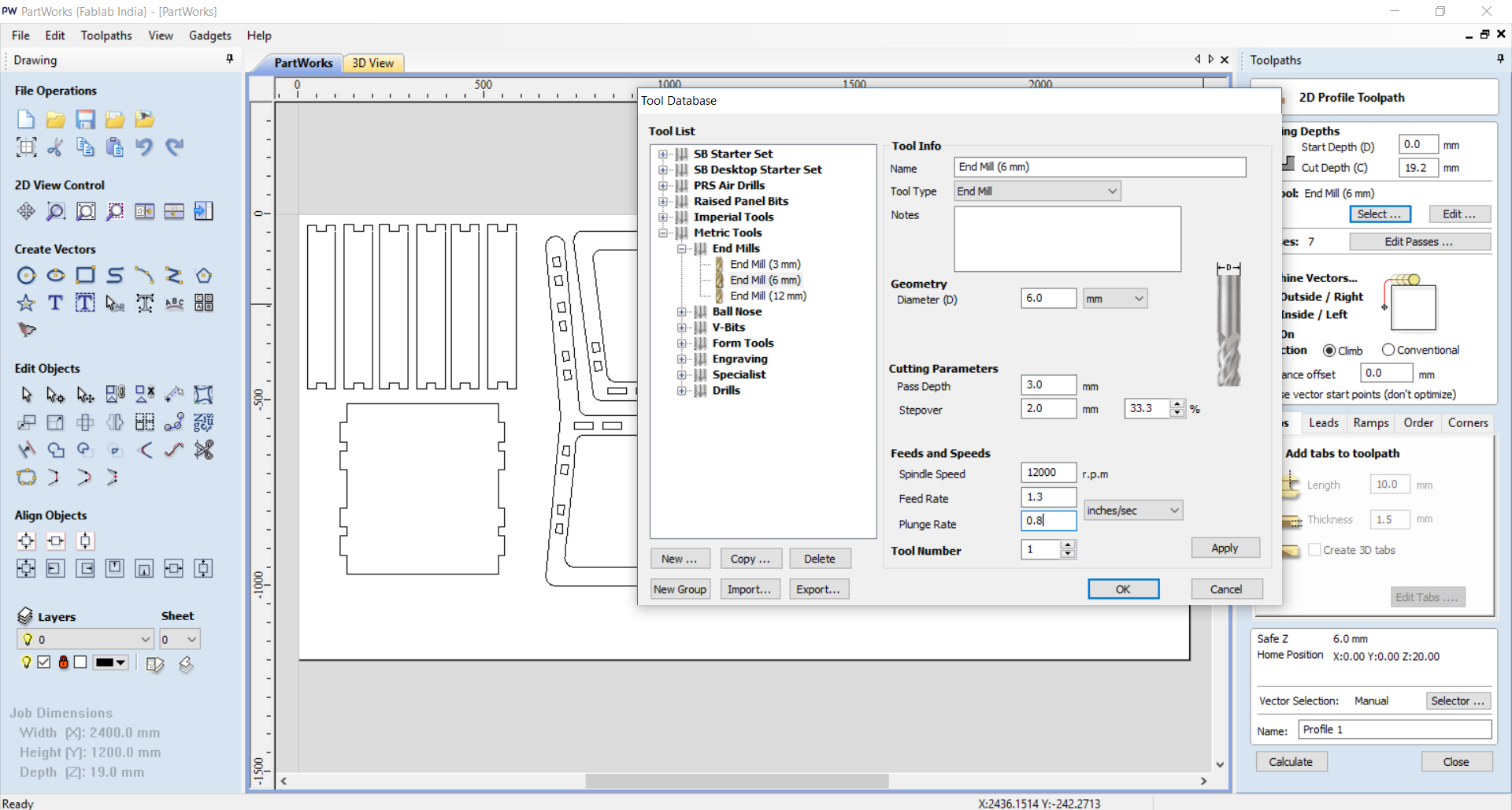Open the feed rate units dropdown

click(1132, 511)
